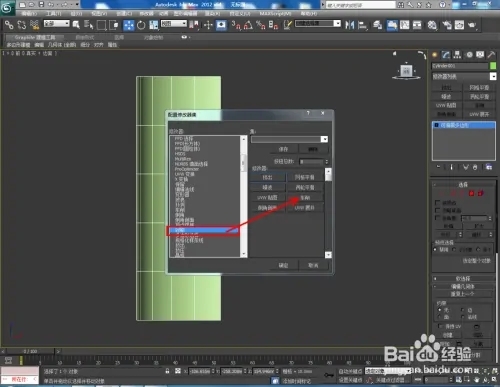Select the first preview selection radio button

435,249
